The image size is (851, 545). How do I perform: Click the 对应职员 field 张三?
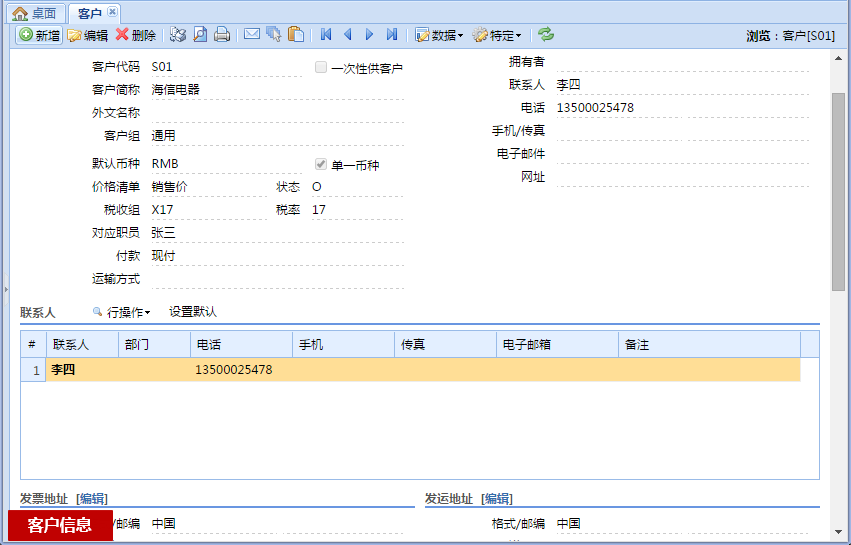(x=277, y=233)
